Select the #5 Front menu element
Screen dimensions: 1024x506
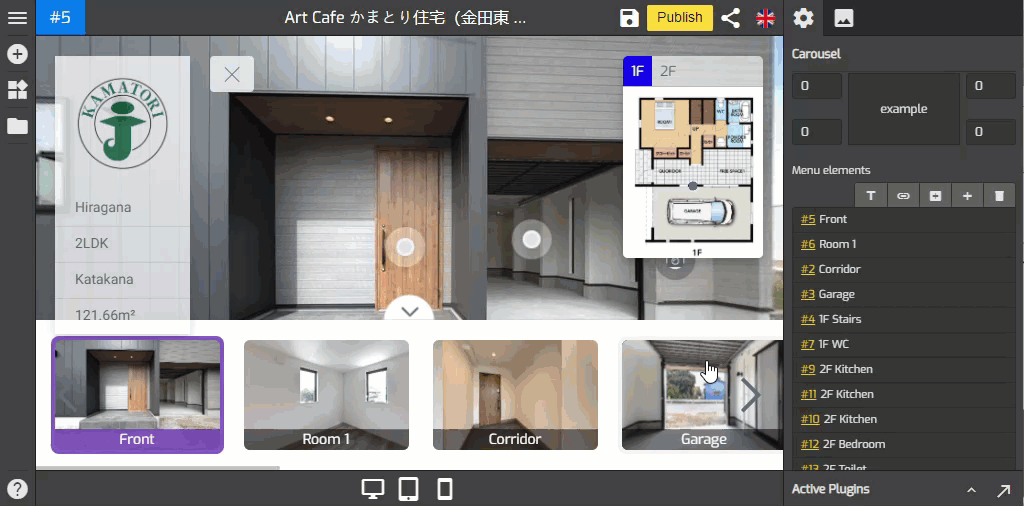(904, 219)
